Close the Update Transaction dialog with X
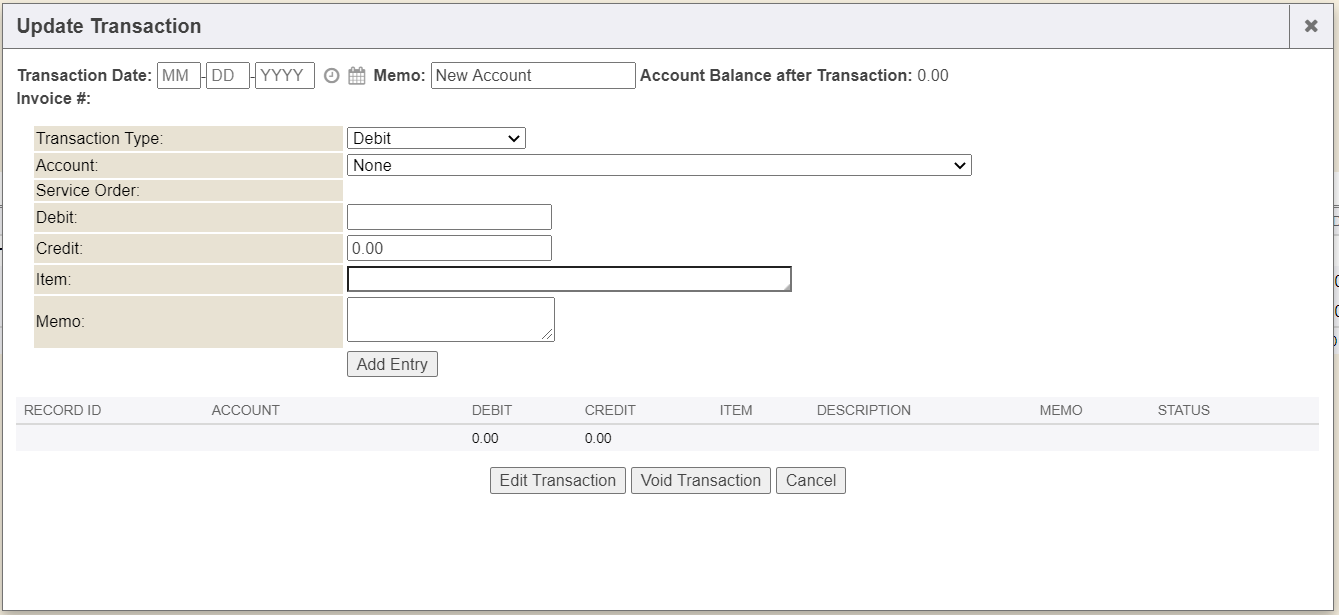 (x=1311, y=26)
